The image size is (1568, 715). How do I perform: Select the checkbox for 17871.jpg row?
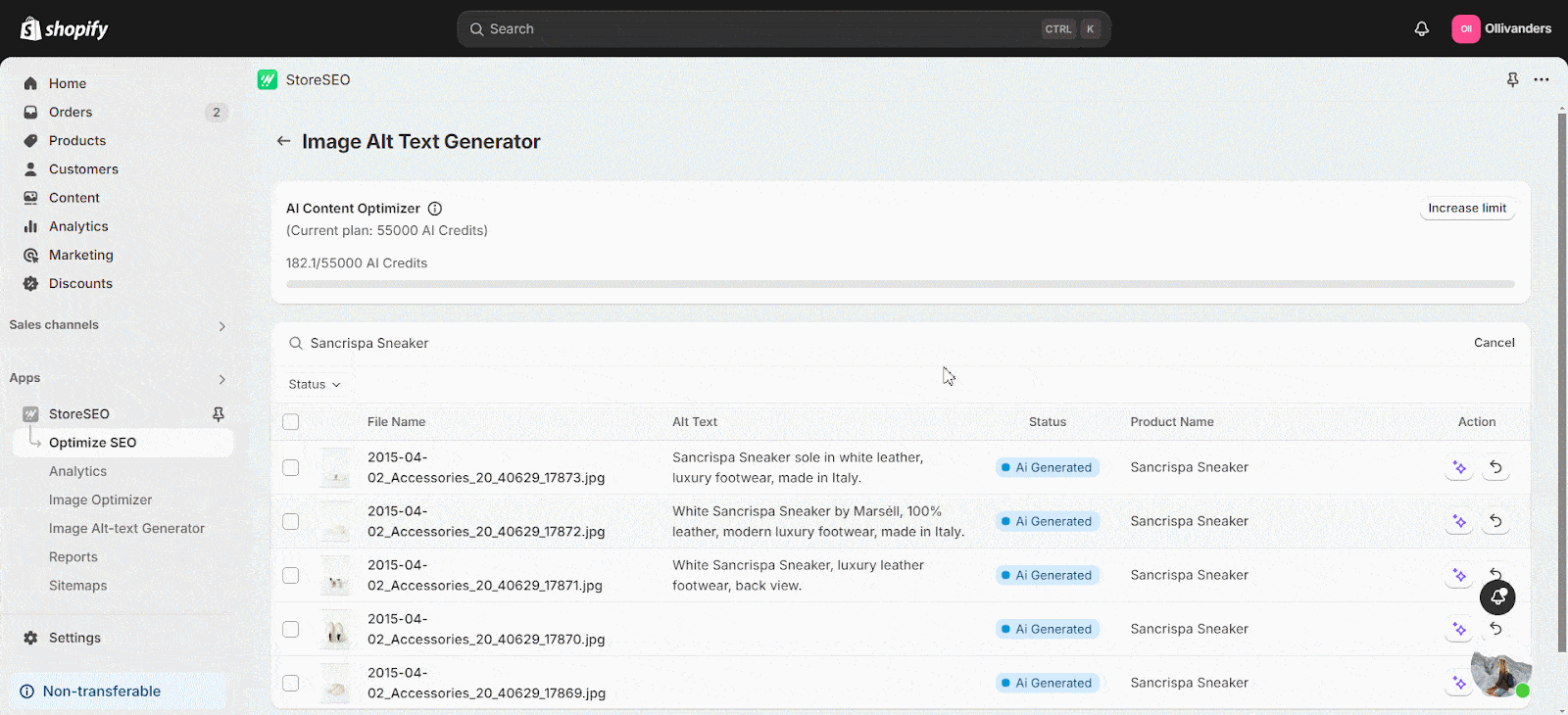coord(290,575)
